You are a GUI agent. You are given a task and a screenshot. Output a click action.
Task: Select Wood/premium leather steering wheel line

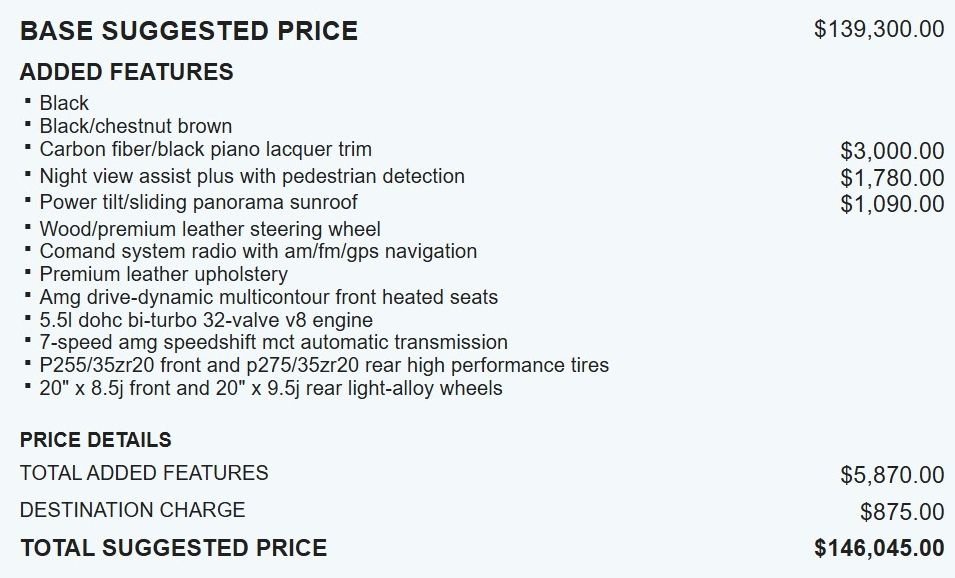(x=210, y=229)
